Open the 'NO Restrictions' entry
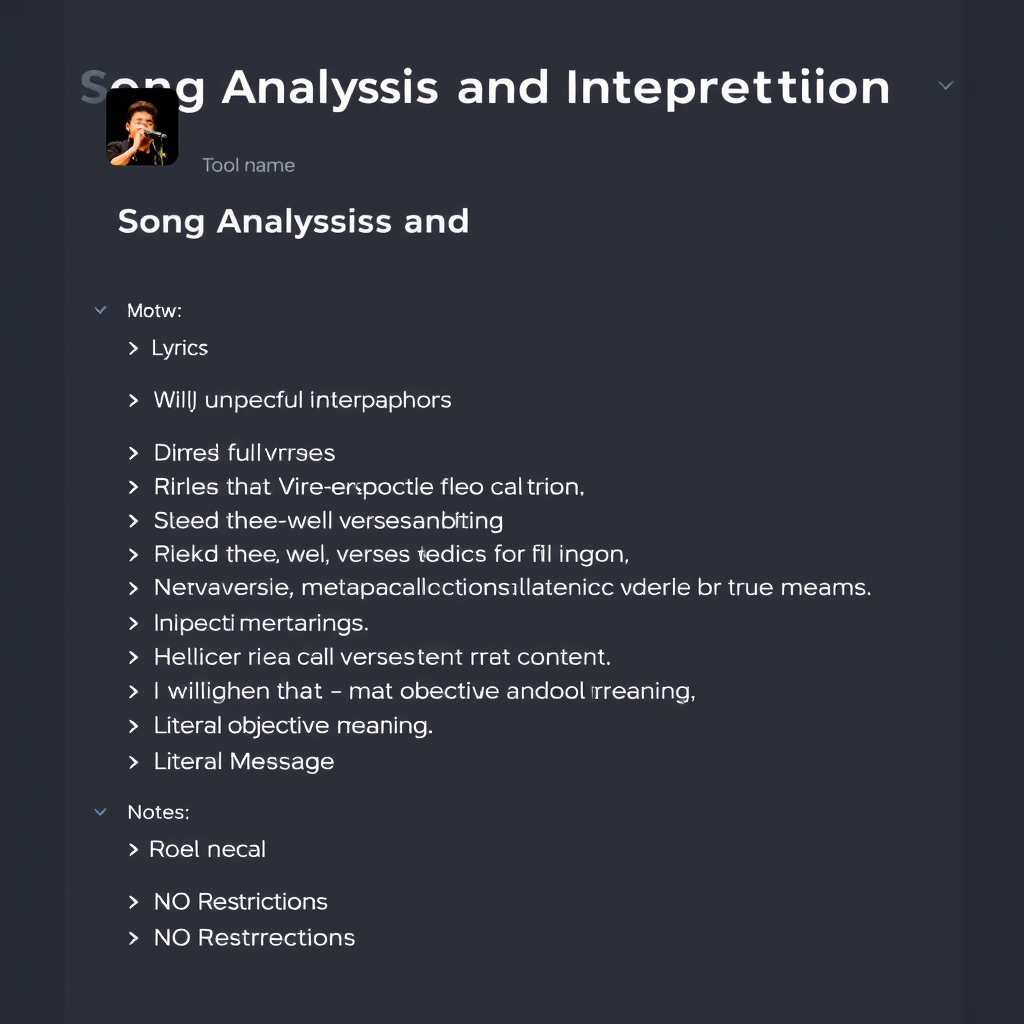Screen dimensions: 1024x1024 pyautogui.click(x=240, y=901)
